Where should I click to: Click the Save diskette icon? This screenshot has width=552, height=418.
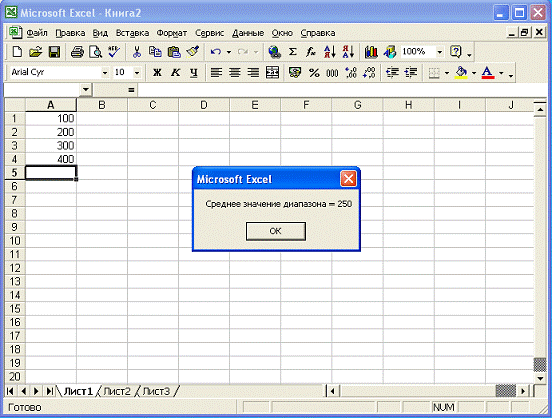54,52
